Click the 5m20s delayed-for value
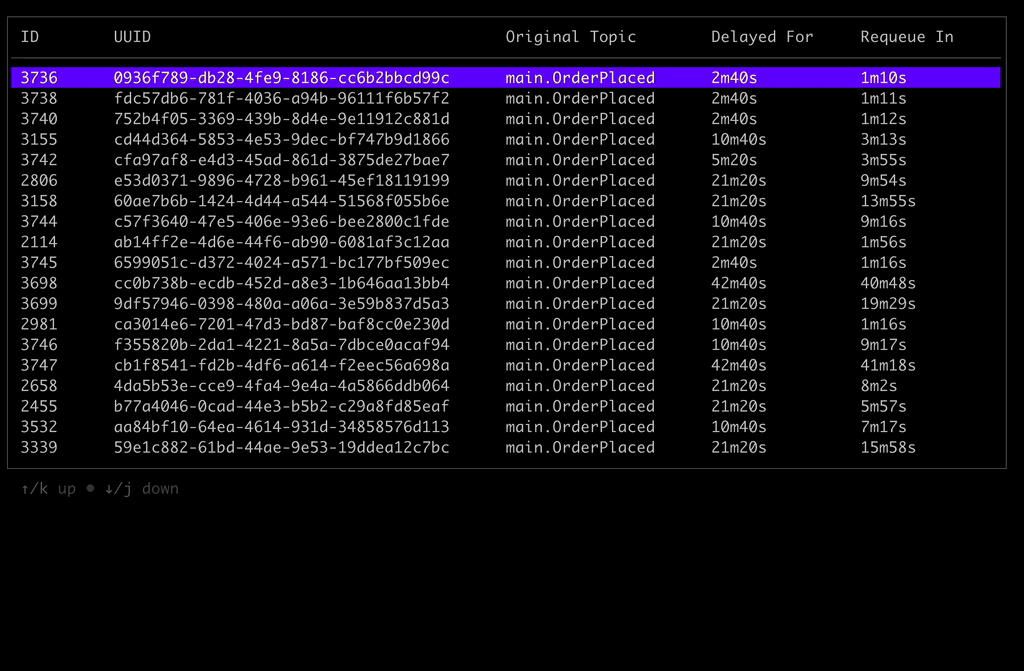 734,160
